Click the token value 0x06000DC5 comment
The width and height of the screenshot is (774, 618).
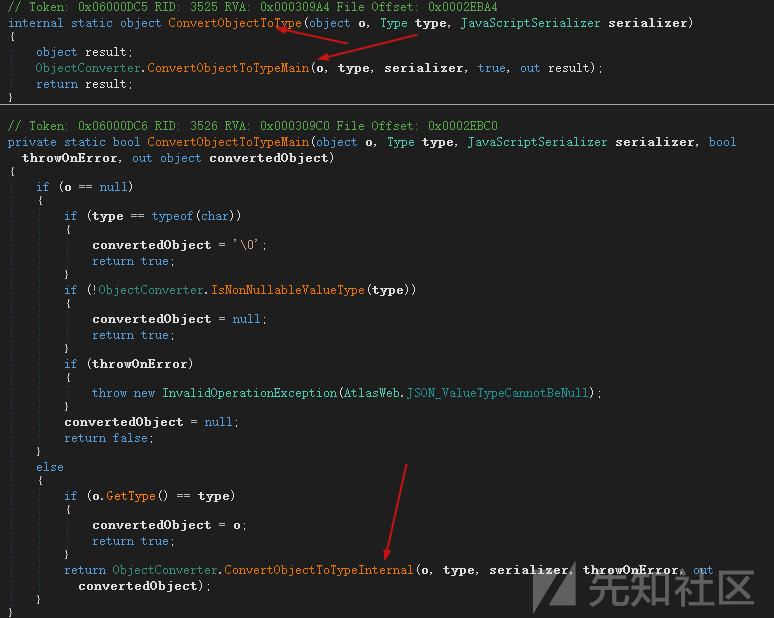point(113,7)
